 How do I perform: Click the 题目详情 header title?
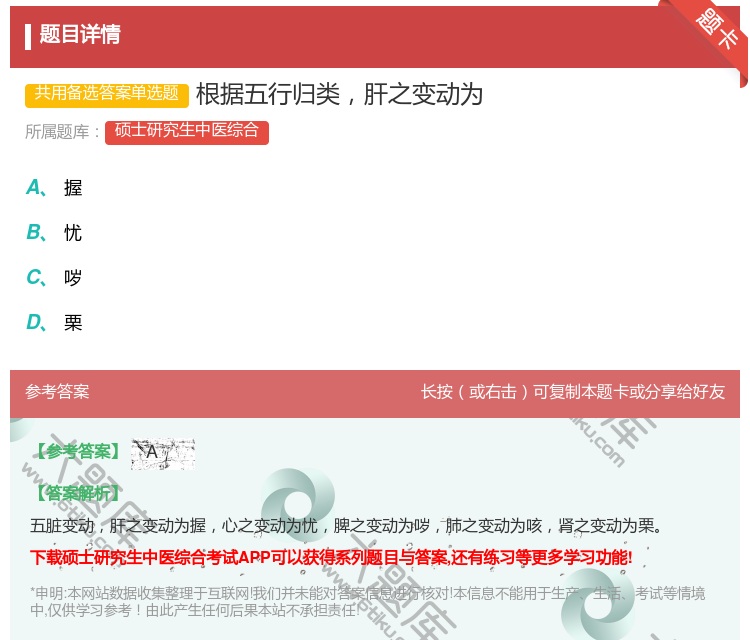(x=80, y=34)
